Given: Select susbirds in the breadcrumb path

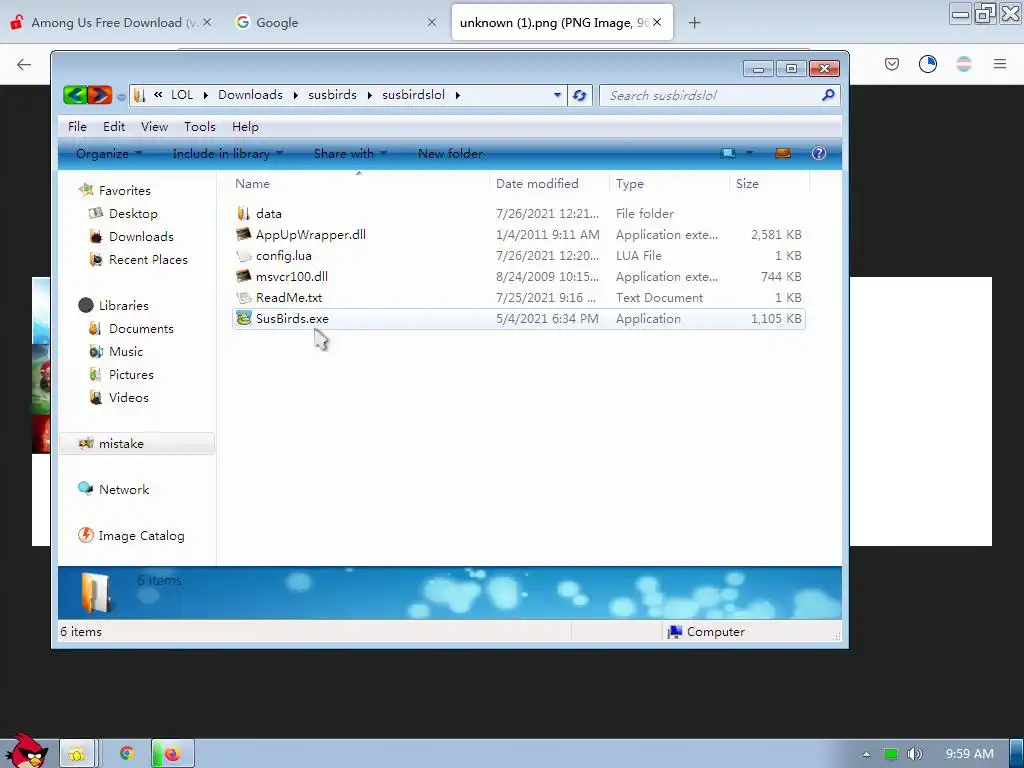Looking at the screenshot, I should (332, 95).
